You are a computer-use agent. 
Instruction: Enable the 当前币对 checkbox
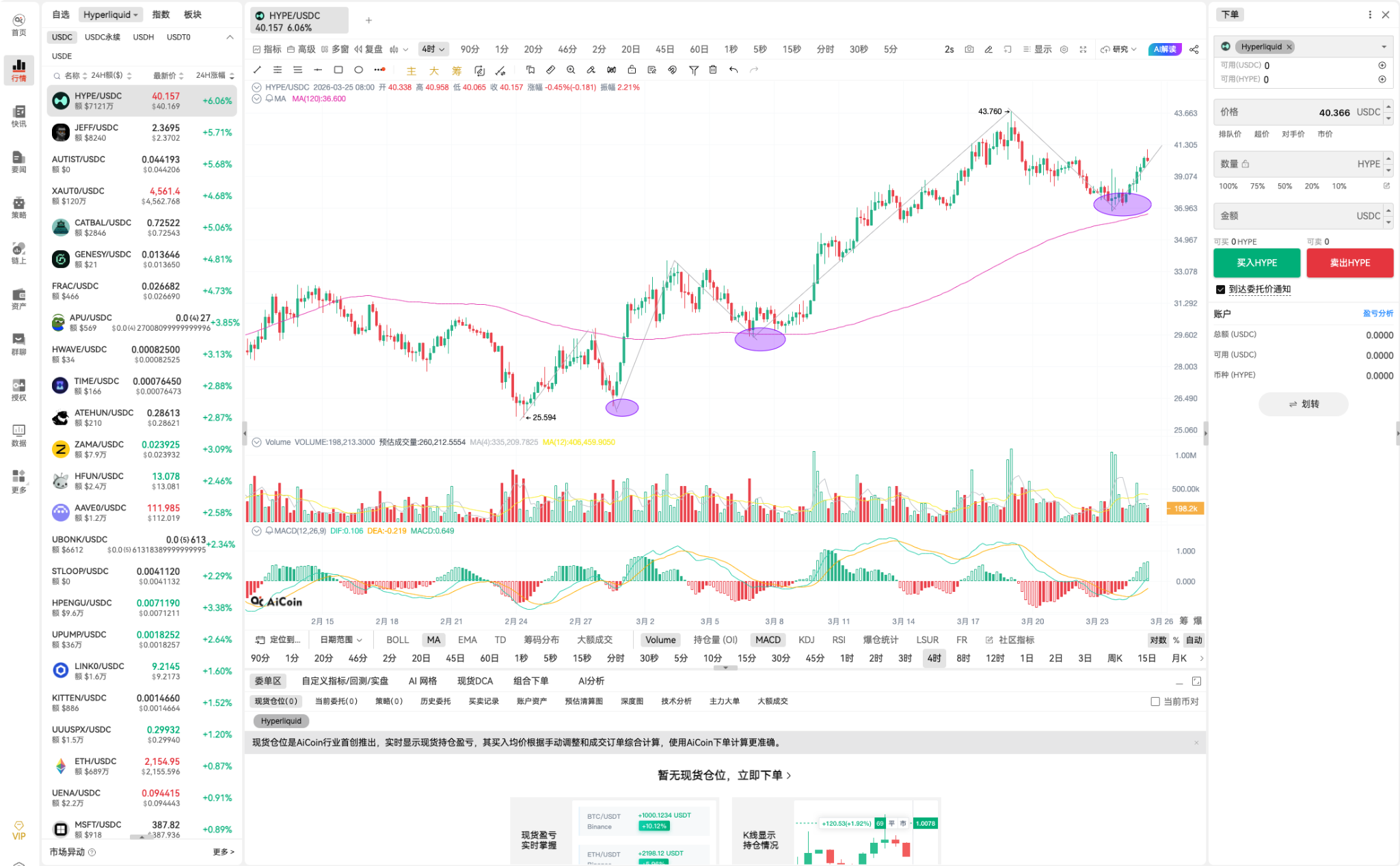[1155, 701]
